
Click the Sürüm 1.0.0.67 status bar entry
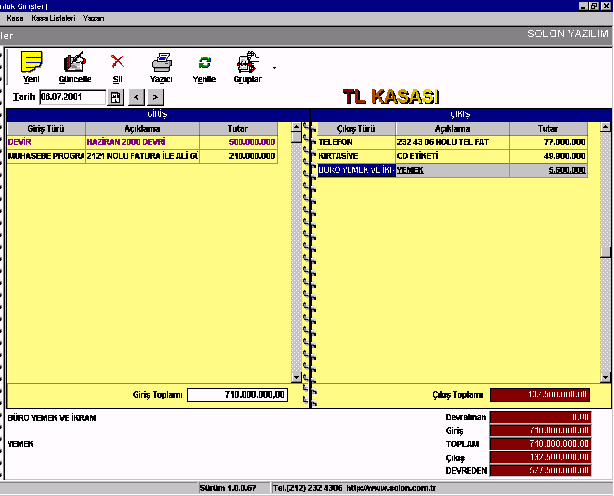[228, 488]
